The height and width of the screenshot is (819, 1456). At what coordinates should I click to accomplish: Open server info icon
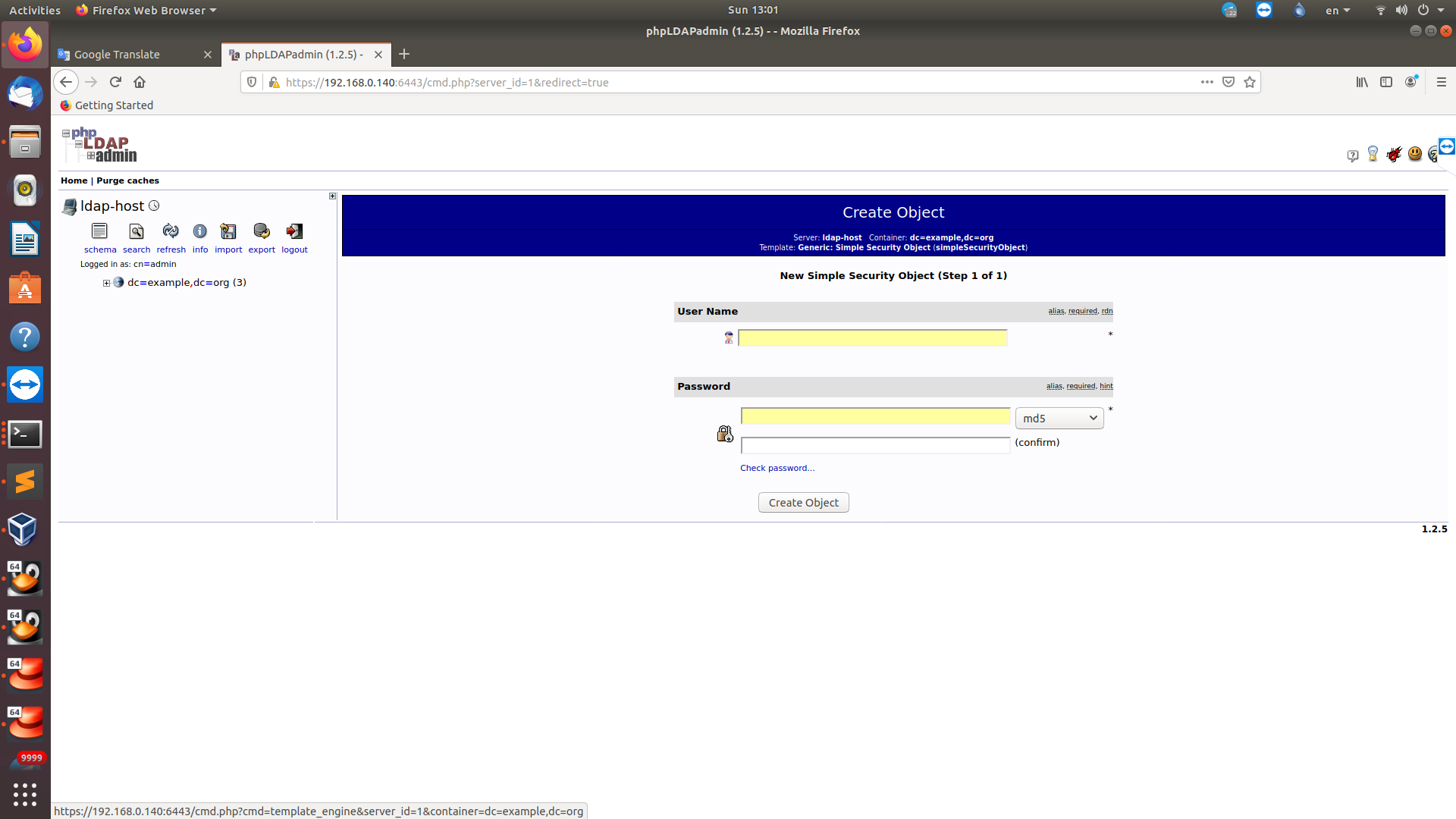click(199, 231)
